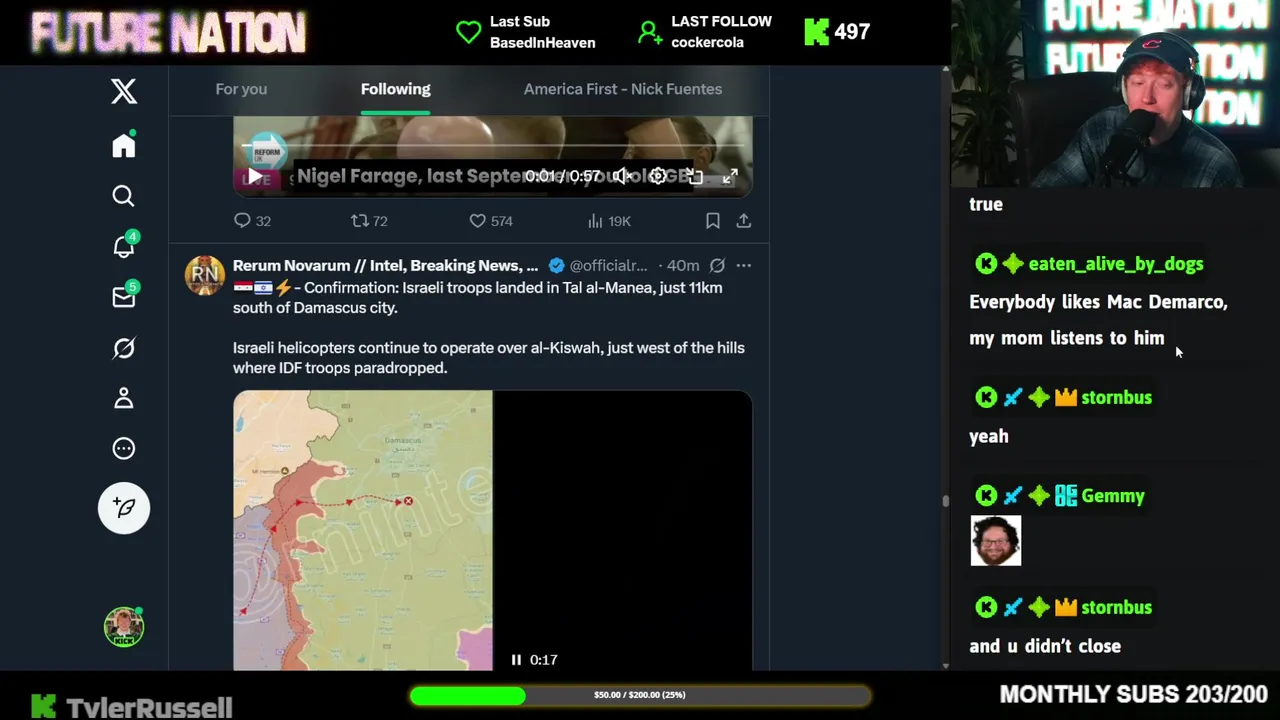Screen dimensions: 1280x720
Task: Open Profile icon in sidebar
Action: tap(124, 398)
